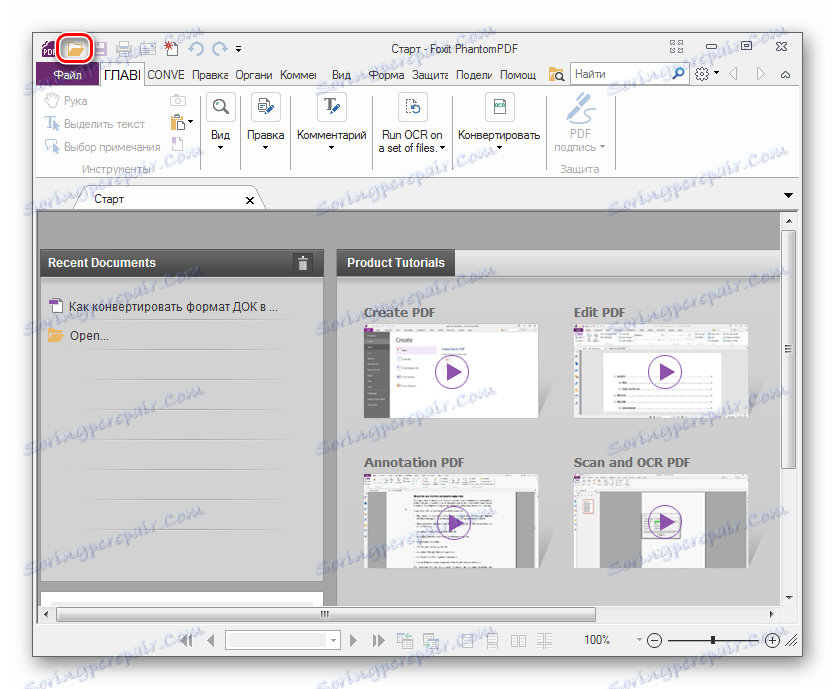Screen dimensions: 835x689
Task: Click the Конвертировать OCR icon
Action: [500, 107]
